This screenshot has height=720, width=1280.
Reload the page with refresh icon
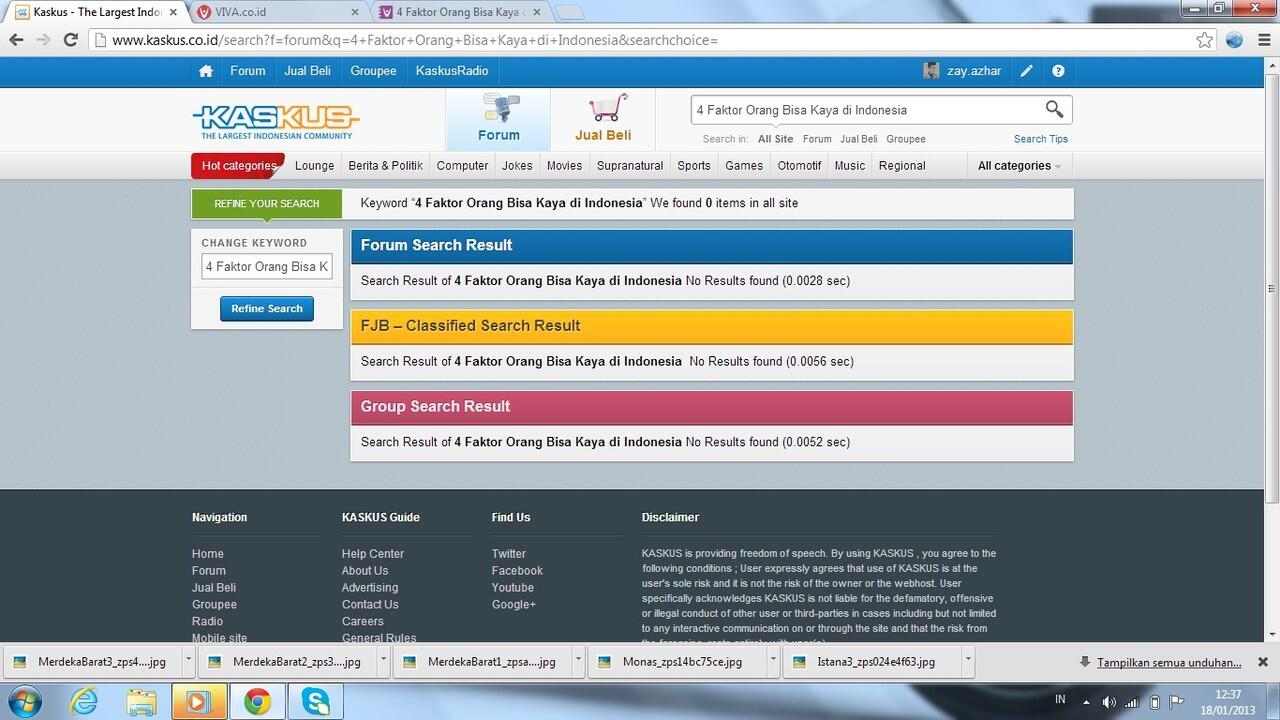pyautogui.click(x=70, y=40)
